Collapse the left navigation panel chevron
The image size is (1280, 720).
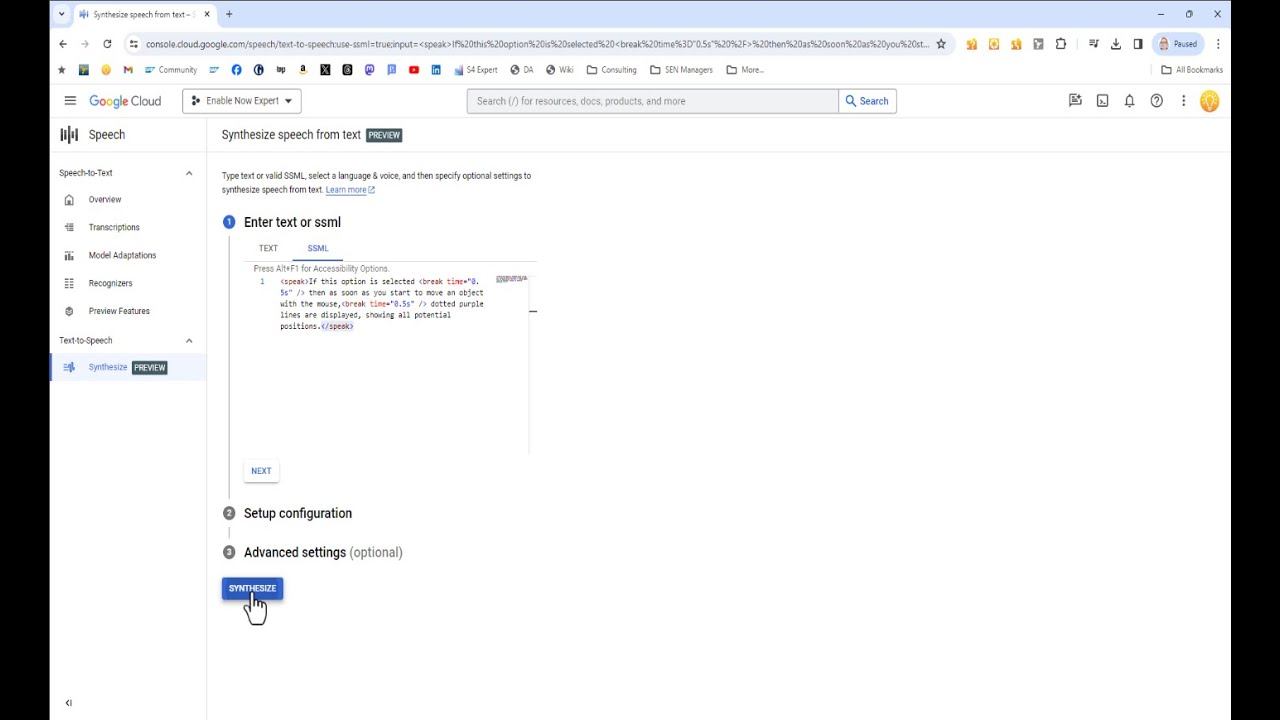69,703
